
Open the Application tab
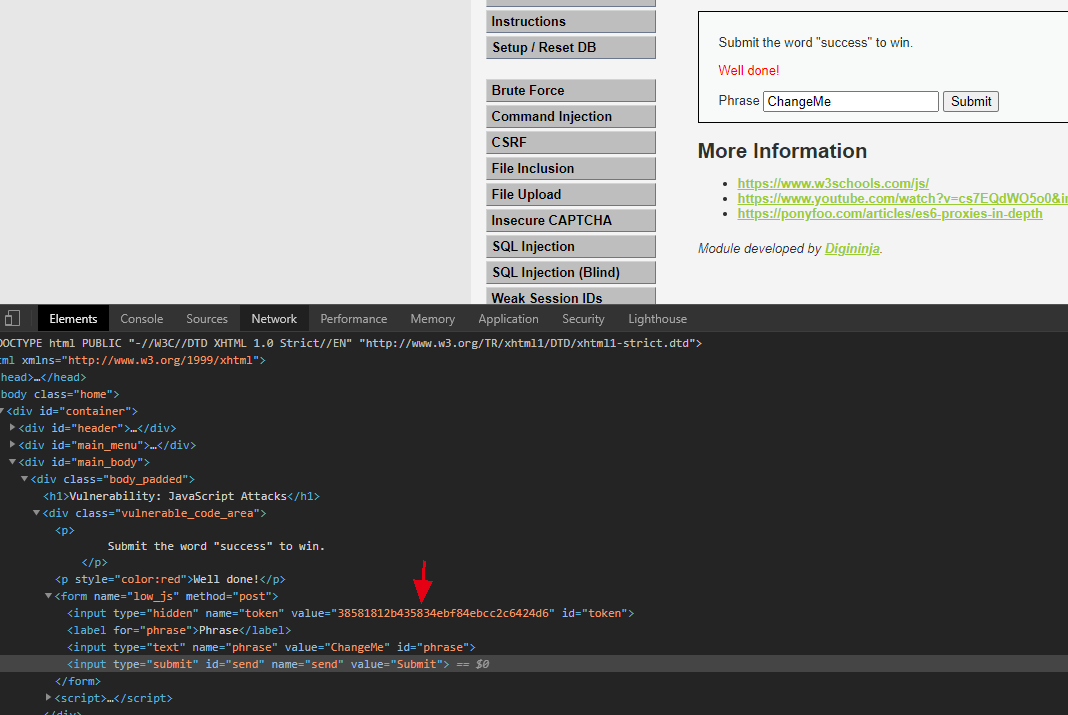508,319
